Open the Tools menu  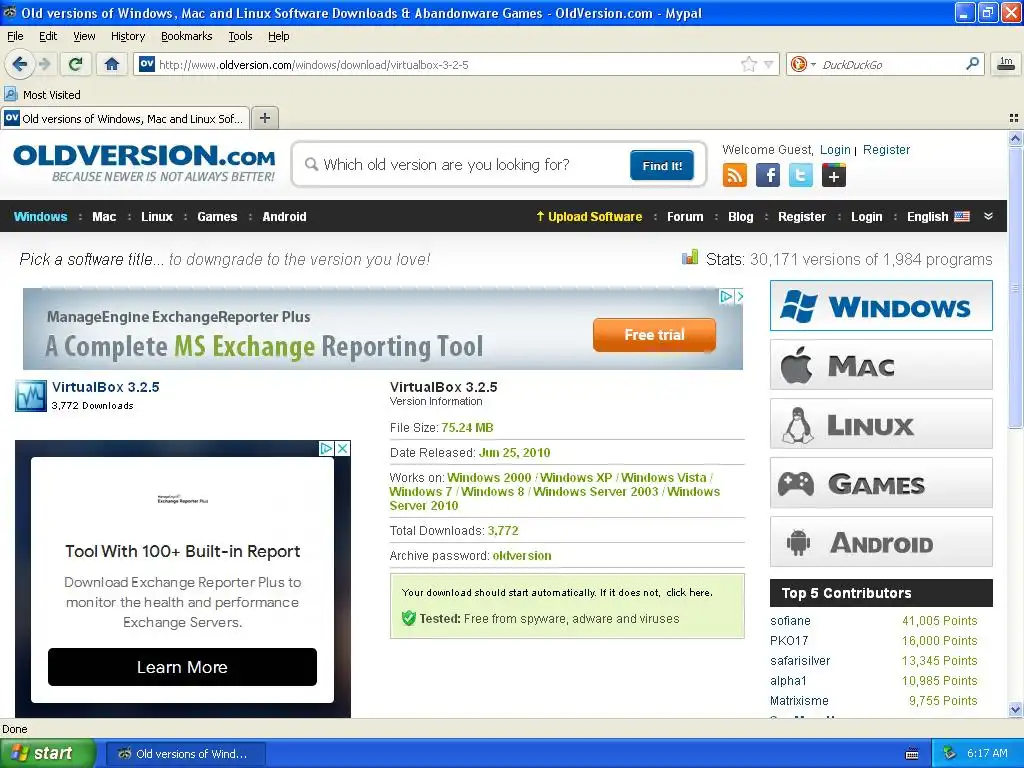(240, 36)
